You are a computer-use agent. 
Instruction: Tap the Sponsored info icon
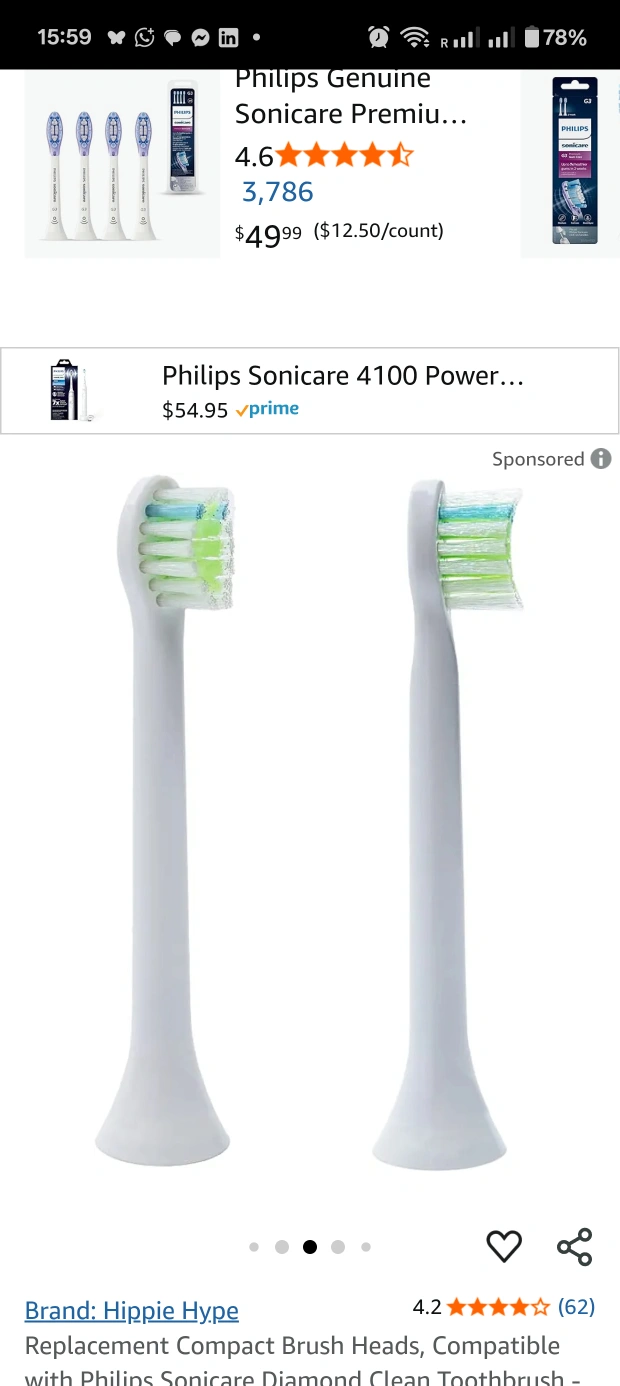(601, 459)
